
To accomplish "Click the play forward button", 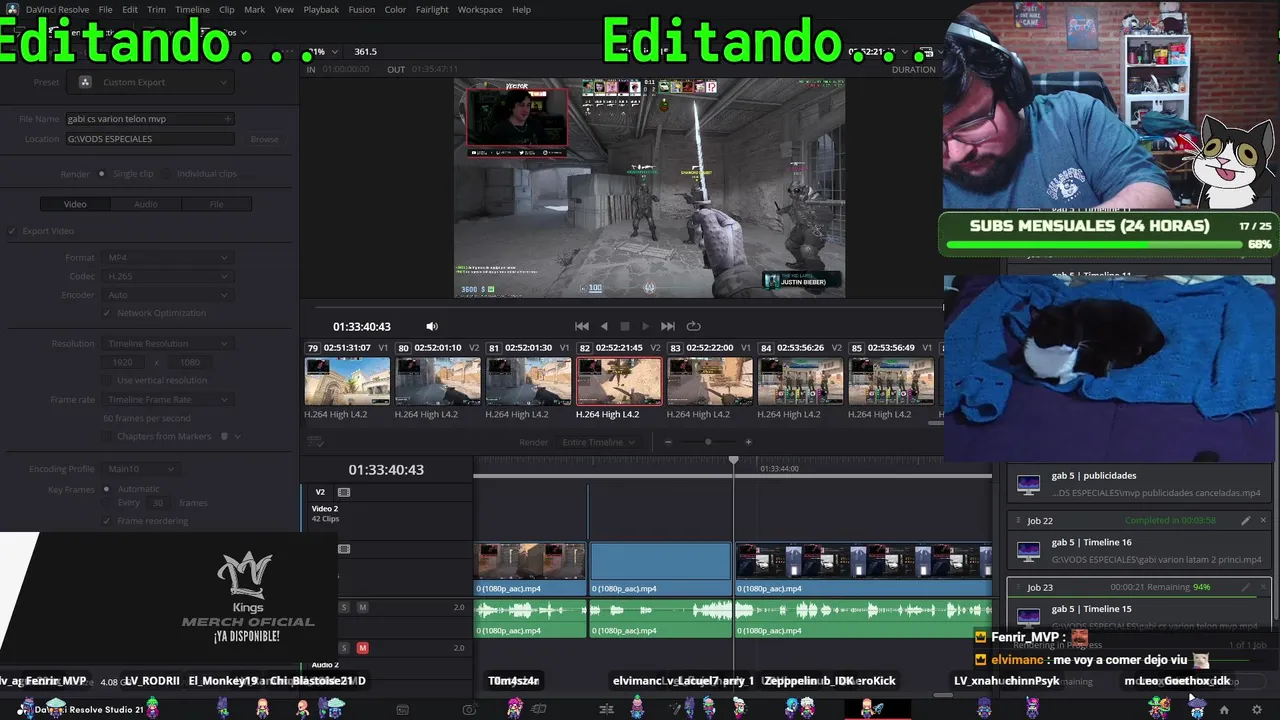I will (x=645, y=326).
